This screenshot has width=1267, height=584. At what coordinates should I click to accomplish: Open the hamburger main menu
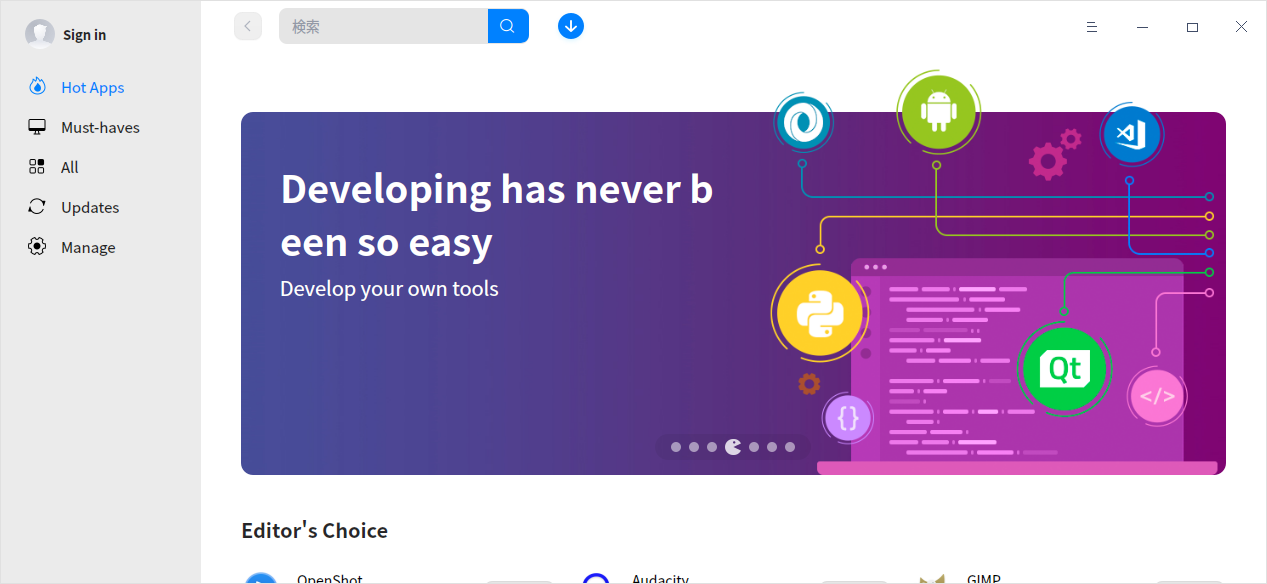[x=1092, y=27]
